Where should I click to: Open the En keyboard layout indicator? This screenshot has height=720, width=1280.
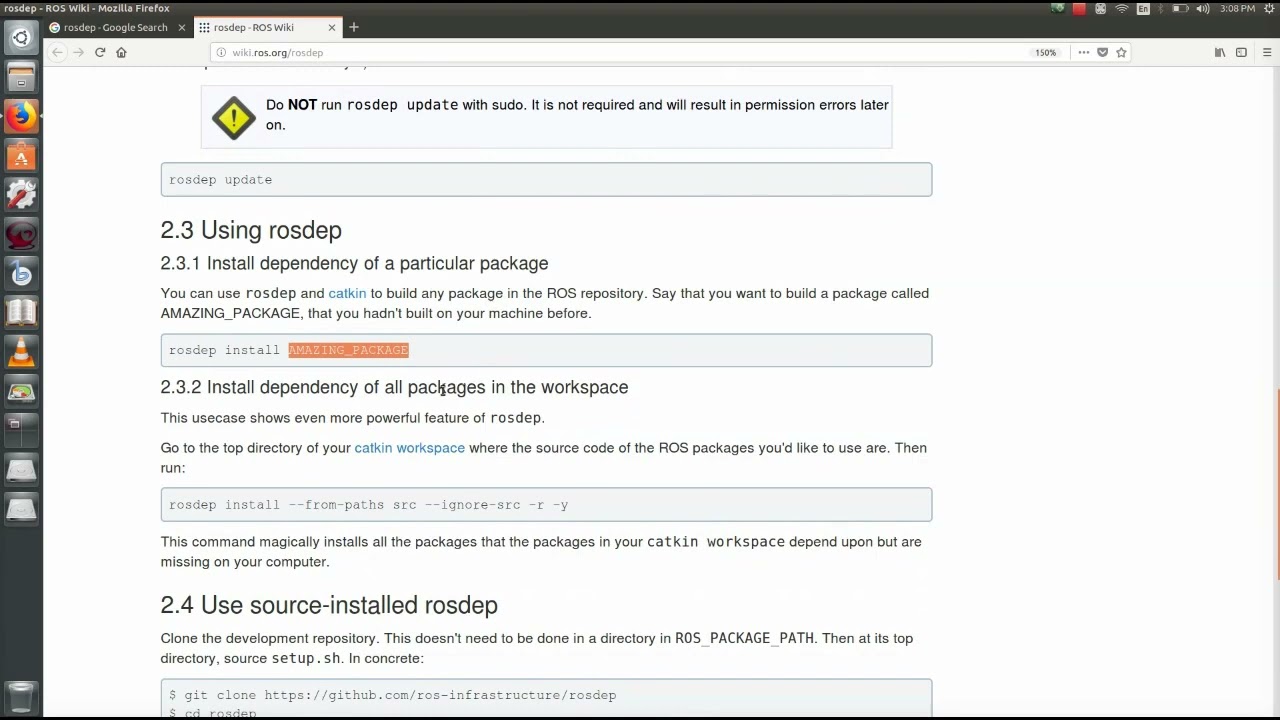click(1144, 9)
